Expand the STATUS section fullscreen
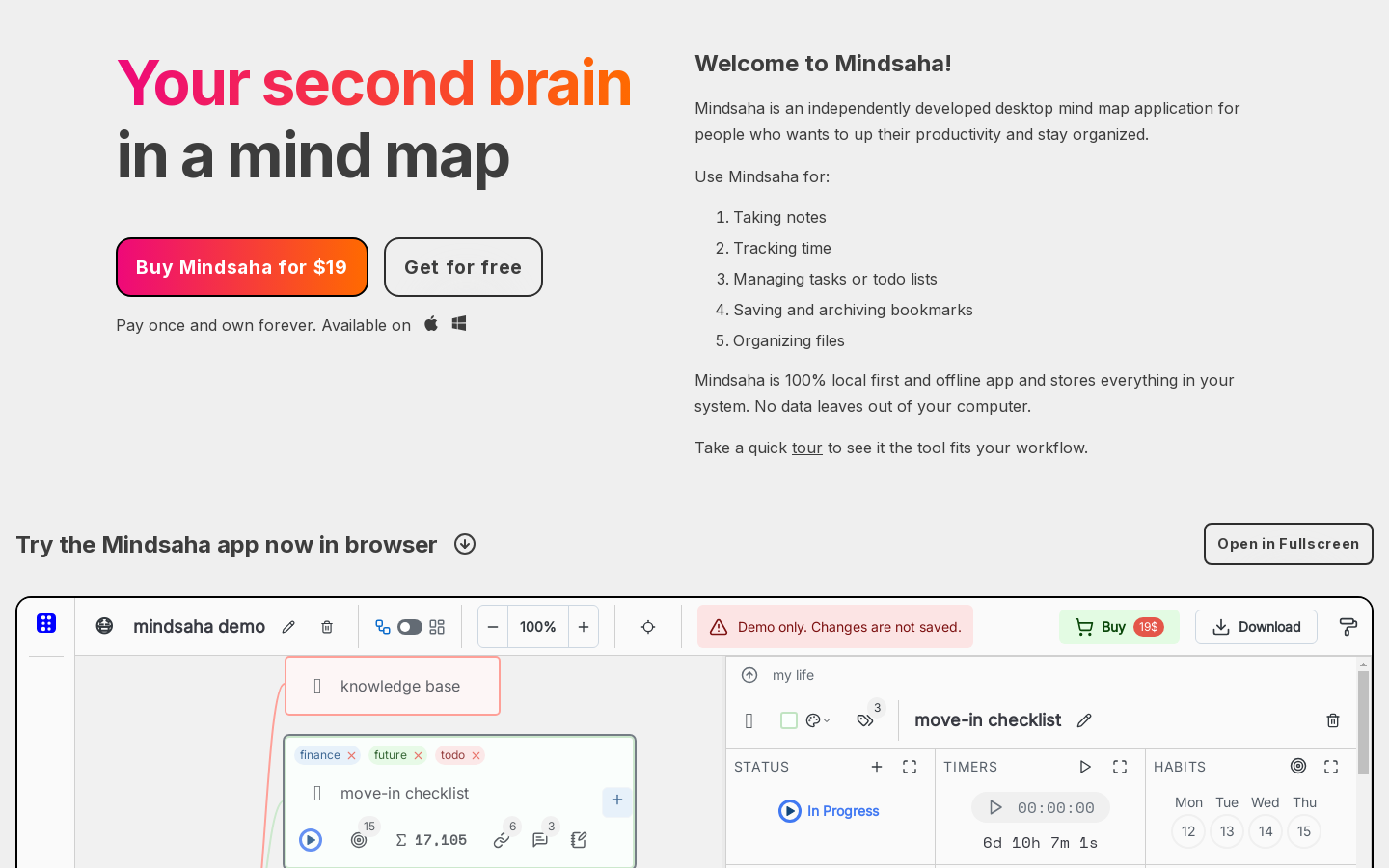 (x=910, y=767)
